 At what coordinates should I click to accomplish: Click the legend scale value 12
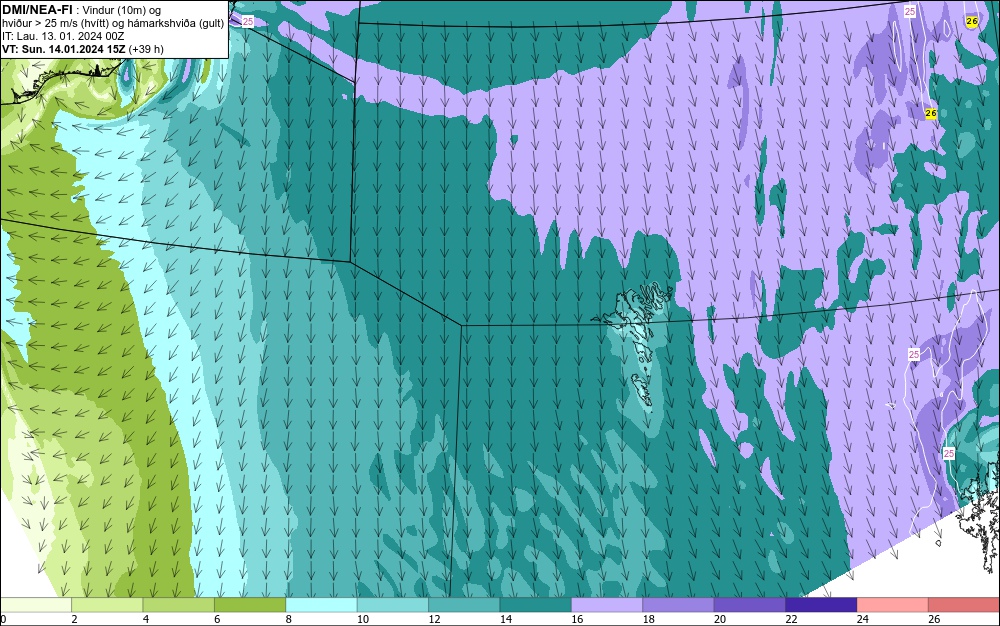[434, 619]
